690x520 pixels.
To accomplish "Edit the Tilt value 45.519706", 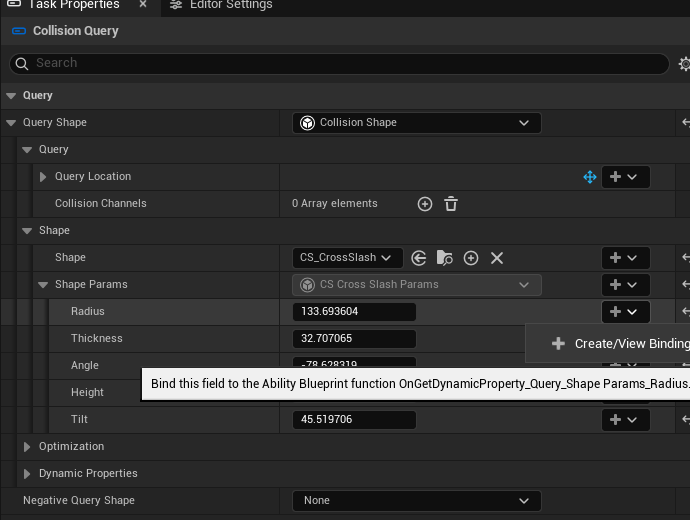I will [x=354, y=419].
